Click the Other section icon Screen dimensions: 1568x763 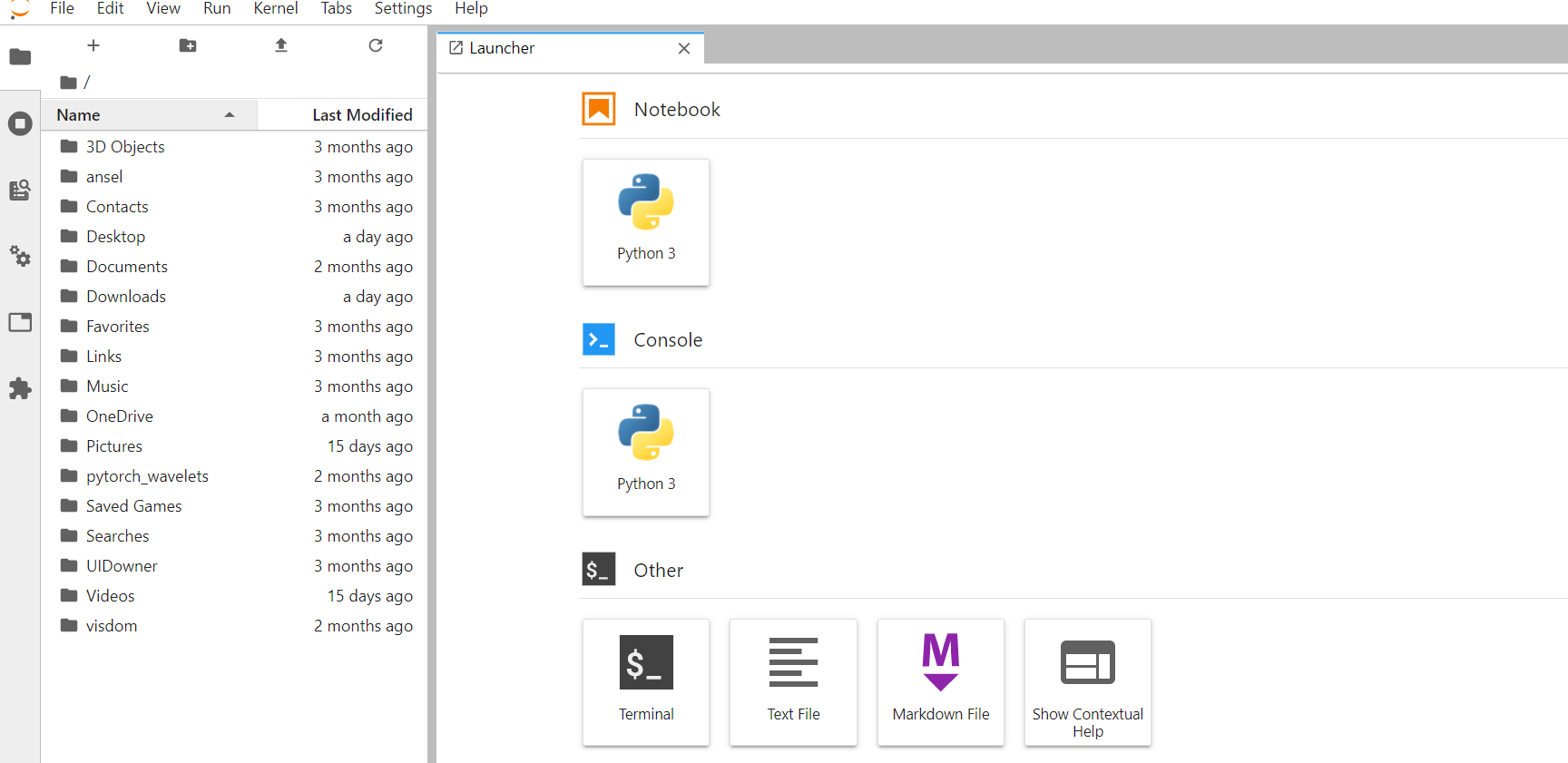(x=599, y=569)
